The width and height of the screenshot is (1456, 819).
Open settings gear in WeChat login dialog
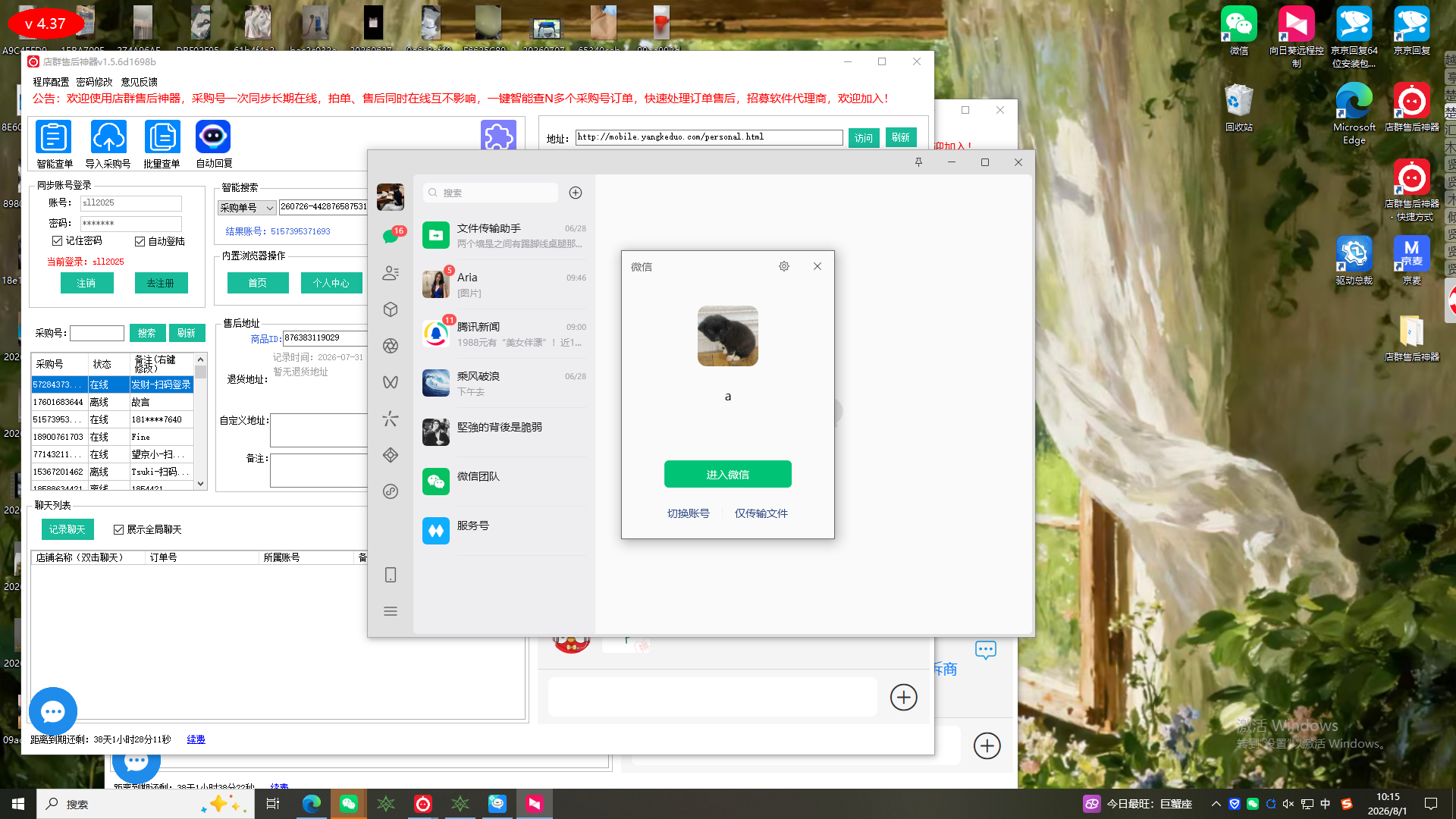tap(784, 266)
